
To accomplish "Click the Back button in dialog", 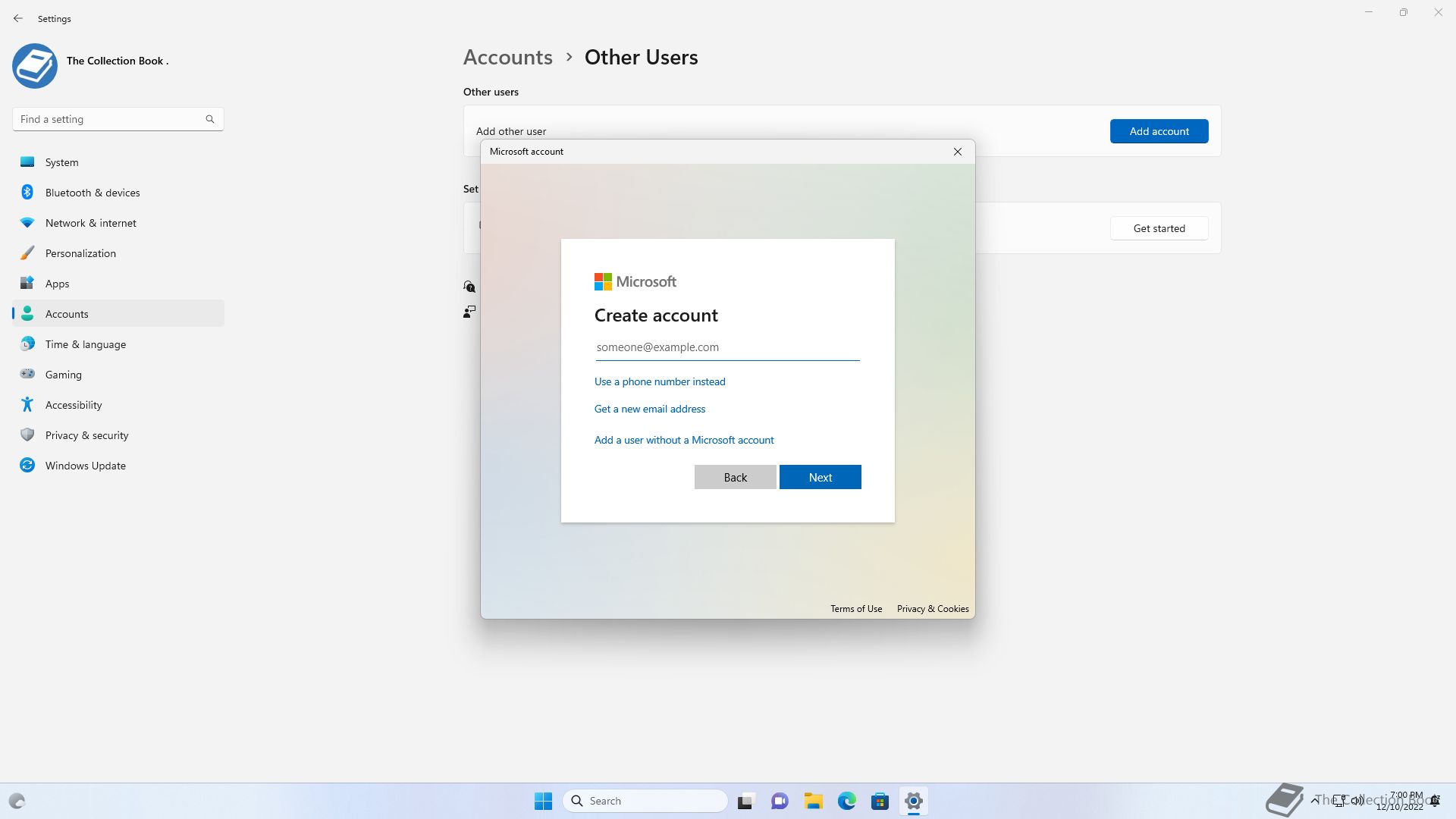I will 736,477.
